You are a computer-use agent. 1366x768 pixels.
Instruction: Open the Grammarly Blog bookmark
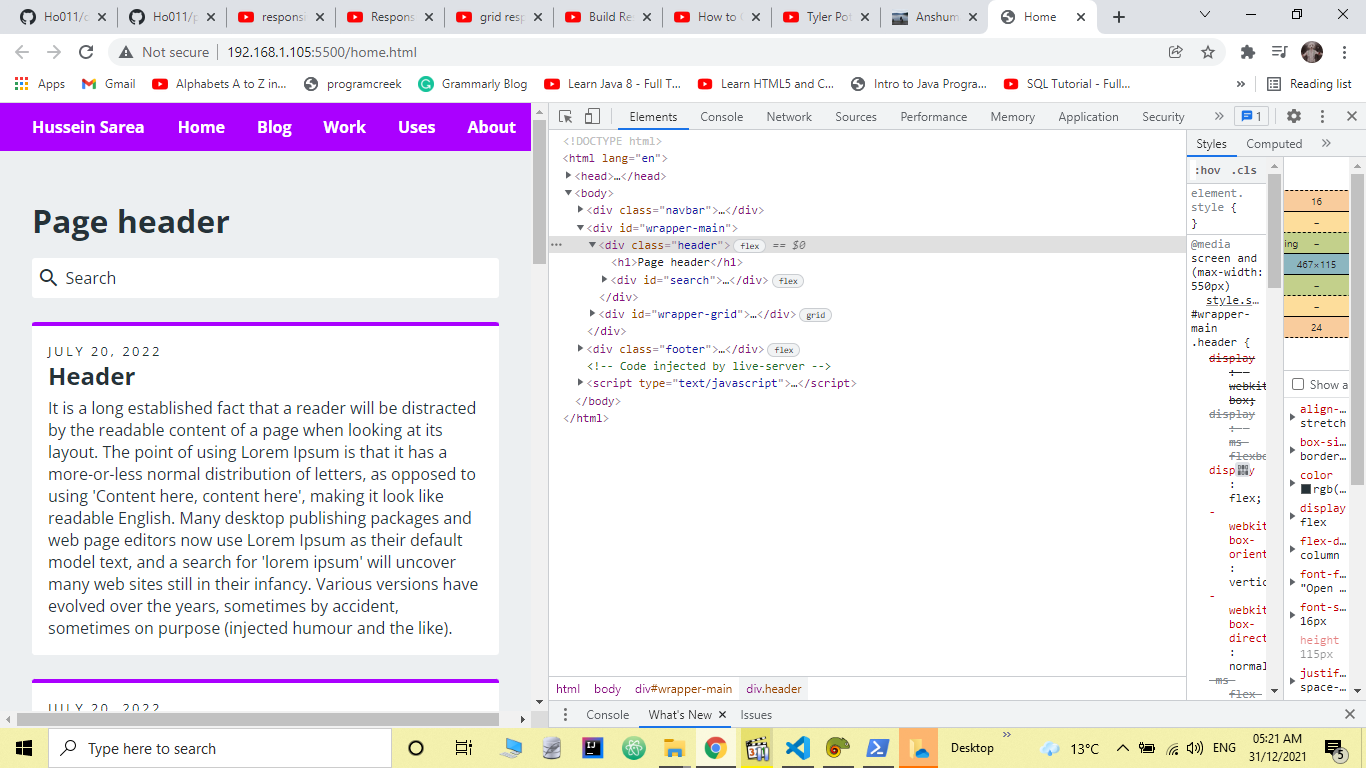pos(473,84)
